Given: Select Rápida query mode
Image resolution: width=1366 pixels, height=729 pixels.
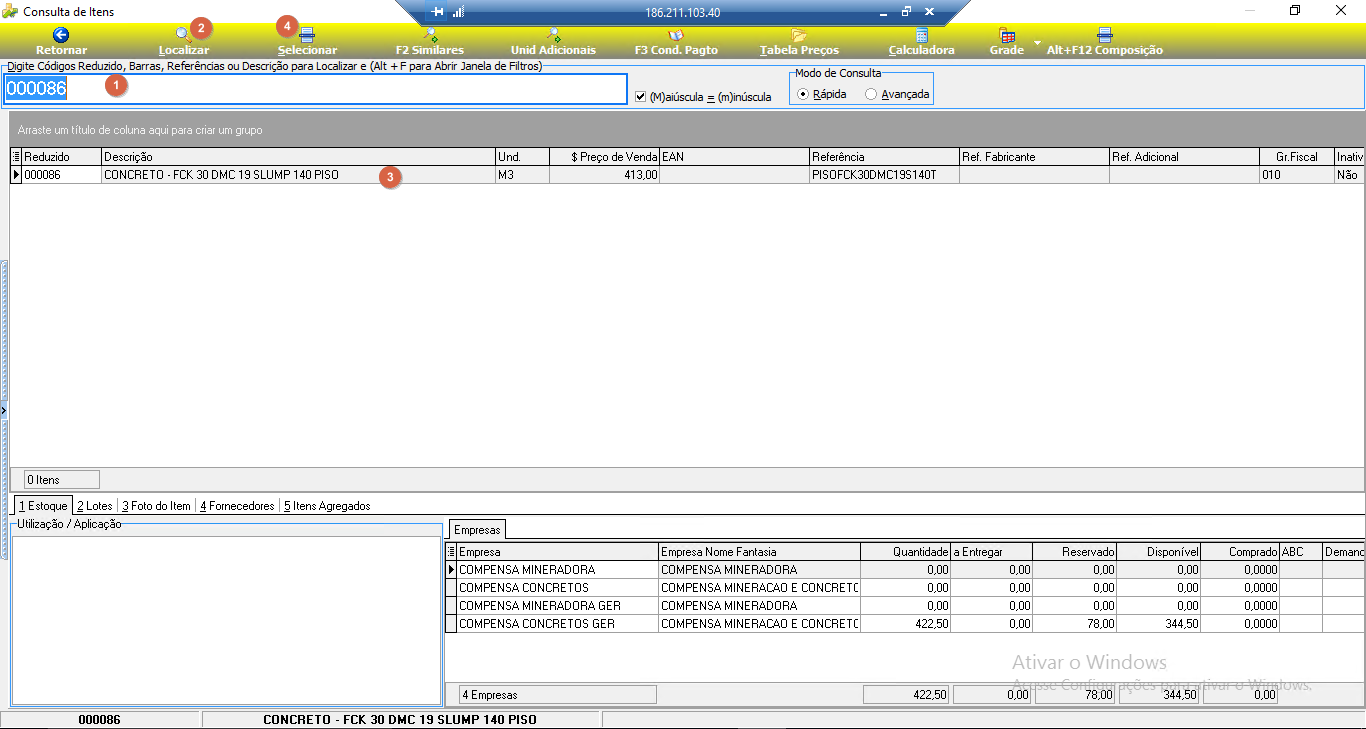Looking at the screenshot, I should pos(803,94).
